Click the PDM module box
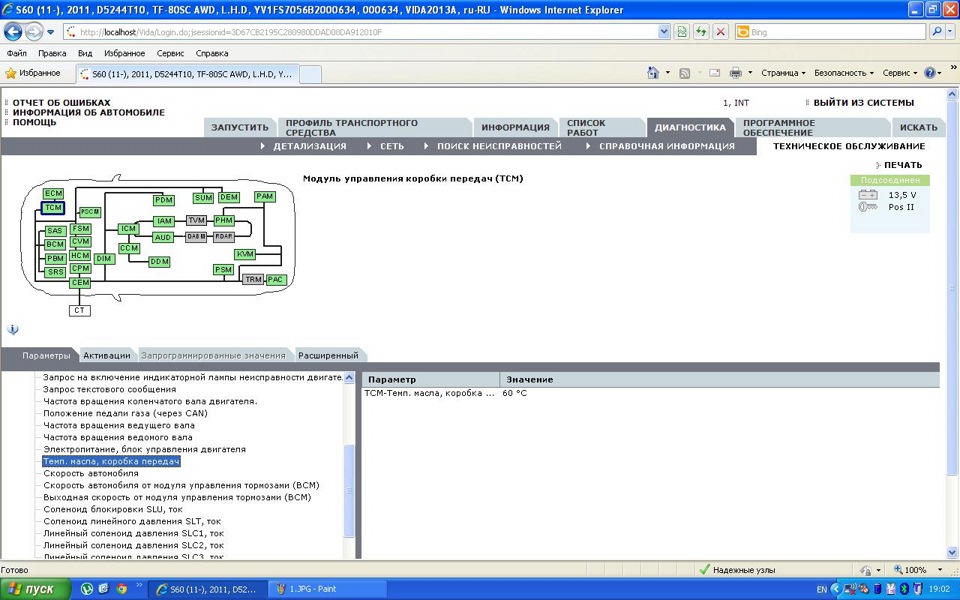Image resolution: width=960 pixels, height=600 pixels. 163,200
